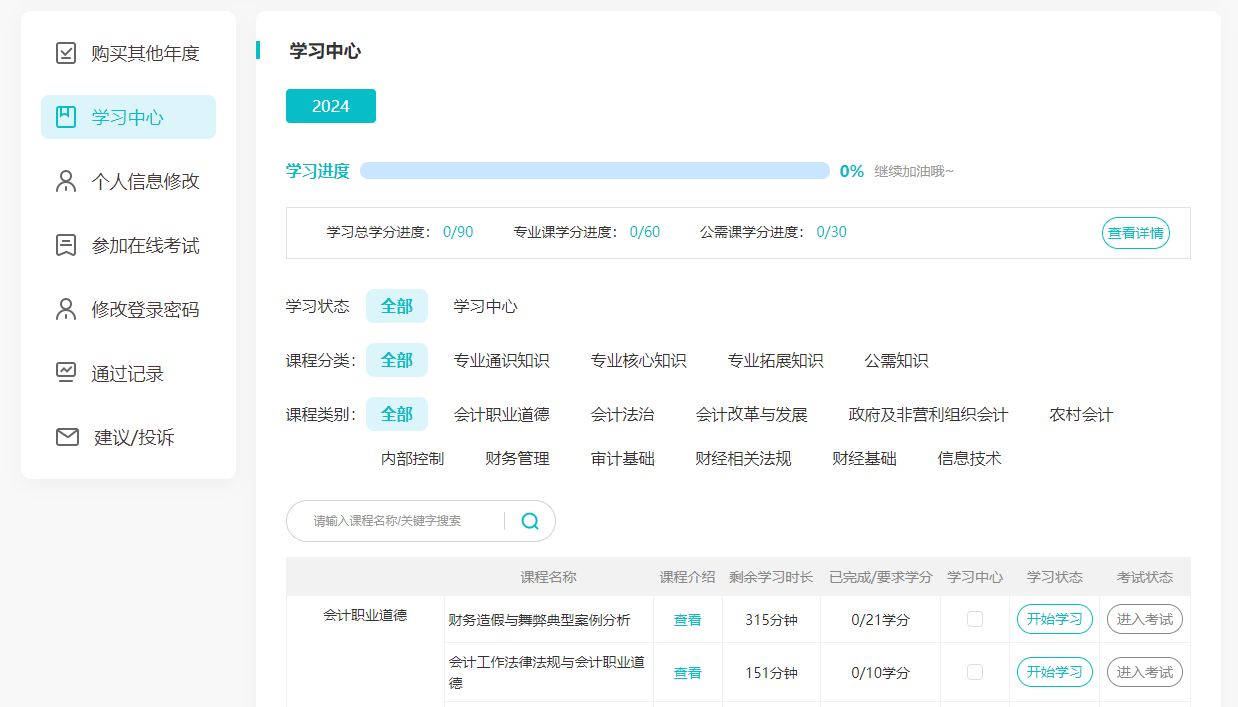The image size is (1238, 707).
Task: Select 全部 under 学习状态
Action: [396, 307]
